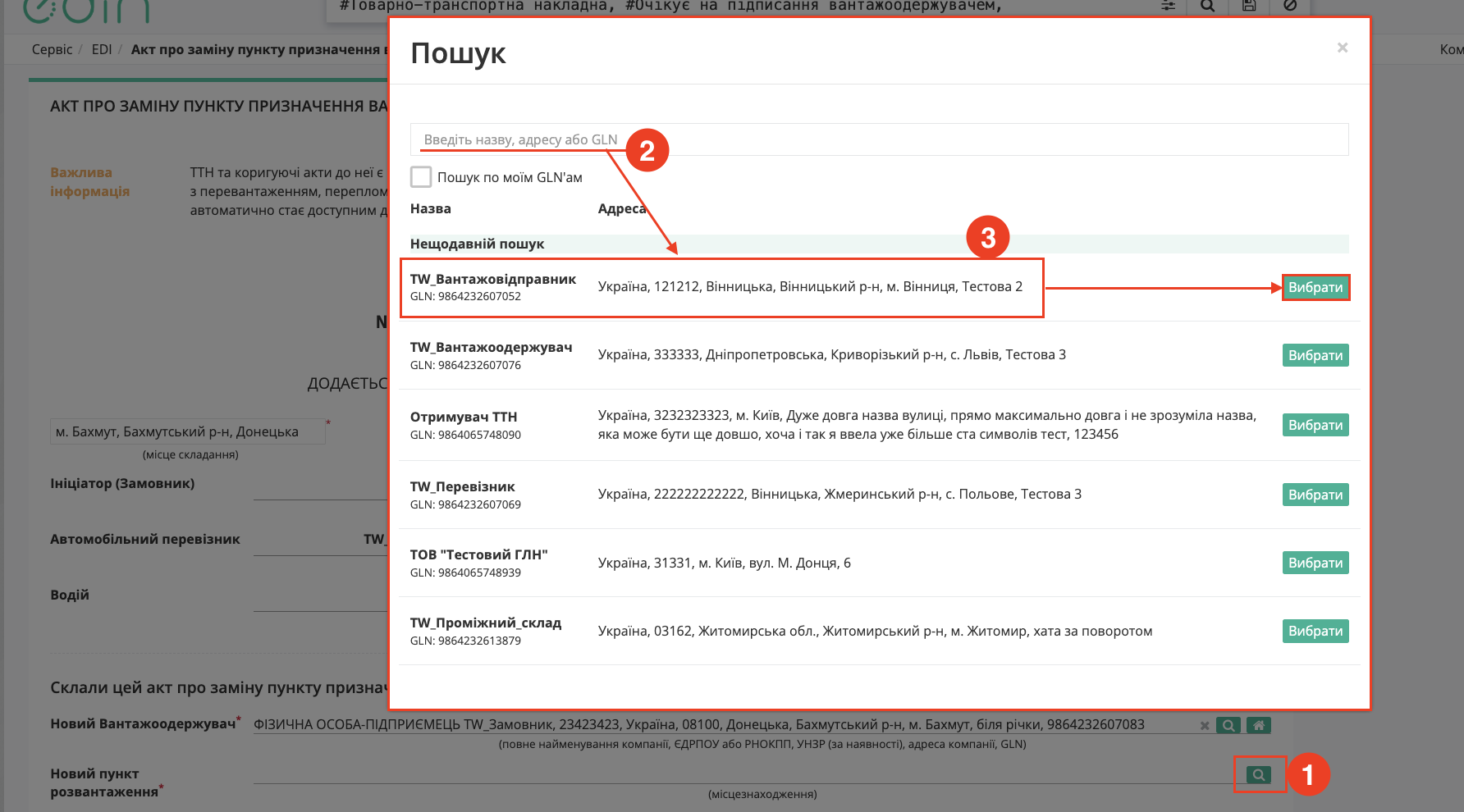Click Вибрати for Отримувач ТТН

click(1315, 425)
